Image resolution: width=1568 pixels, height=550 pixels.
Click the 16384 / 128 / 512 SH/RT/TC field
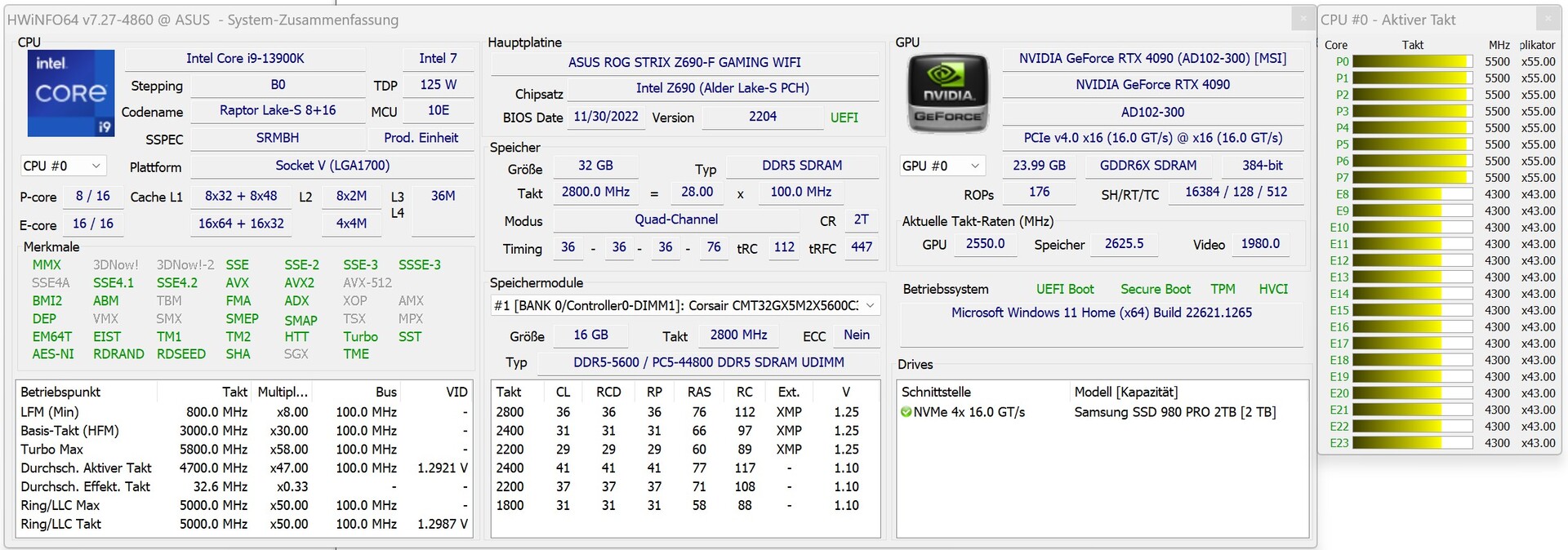click(1236, 192)
